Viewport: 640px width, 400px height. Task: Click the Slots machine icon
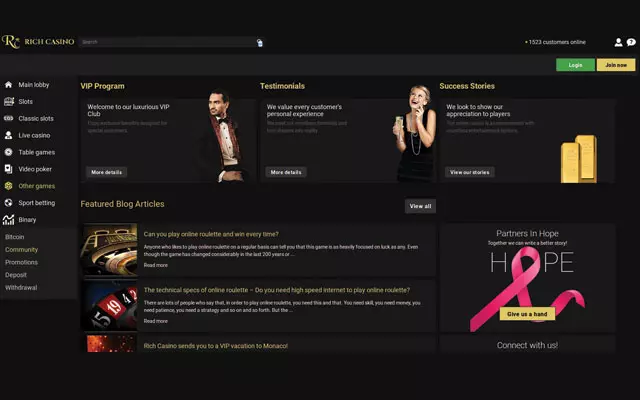pos(8,102)
